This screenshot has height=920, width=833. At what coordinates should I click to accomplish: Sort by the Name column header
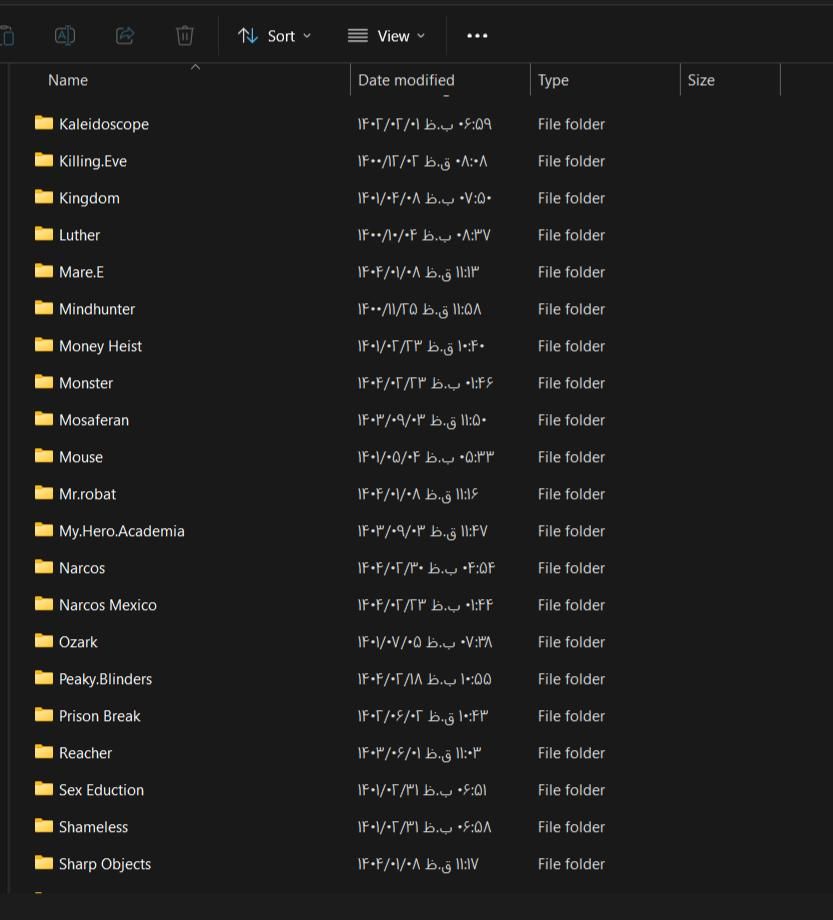68,80
